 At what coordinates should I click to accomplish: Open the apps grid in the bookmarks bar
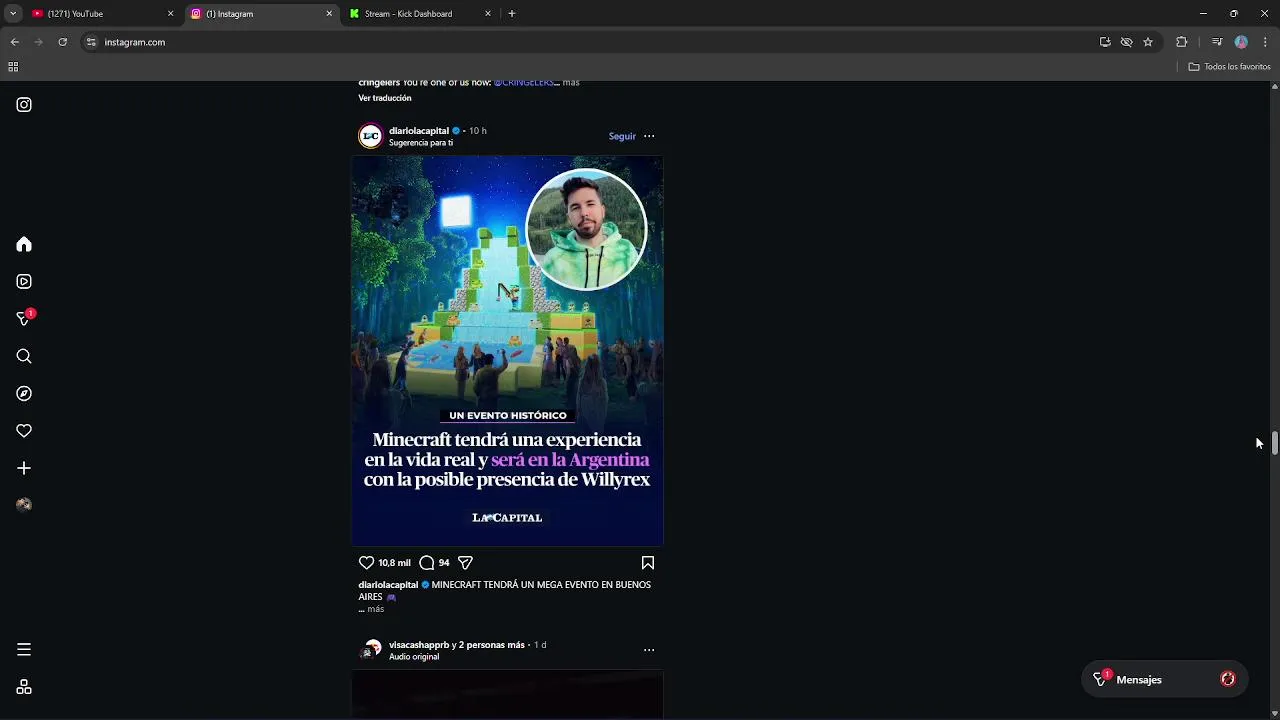click(x=13, y=67)
